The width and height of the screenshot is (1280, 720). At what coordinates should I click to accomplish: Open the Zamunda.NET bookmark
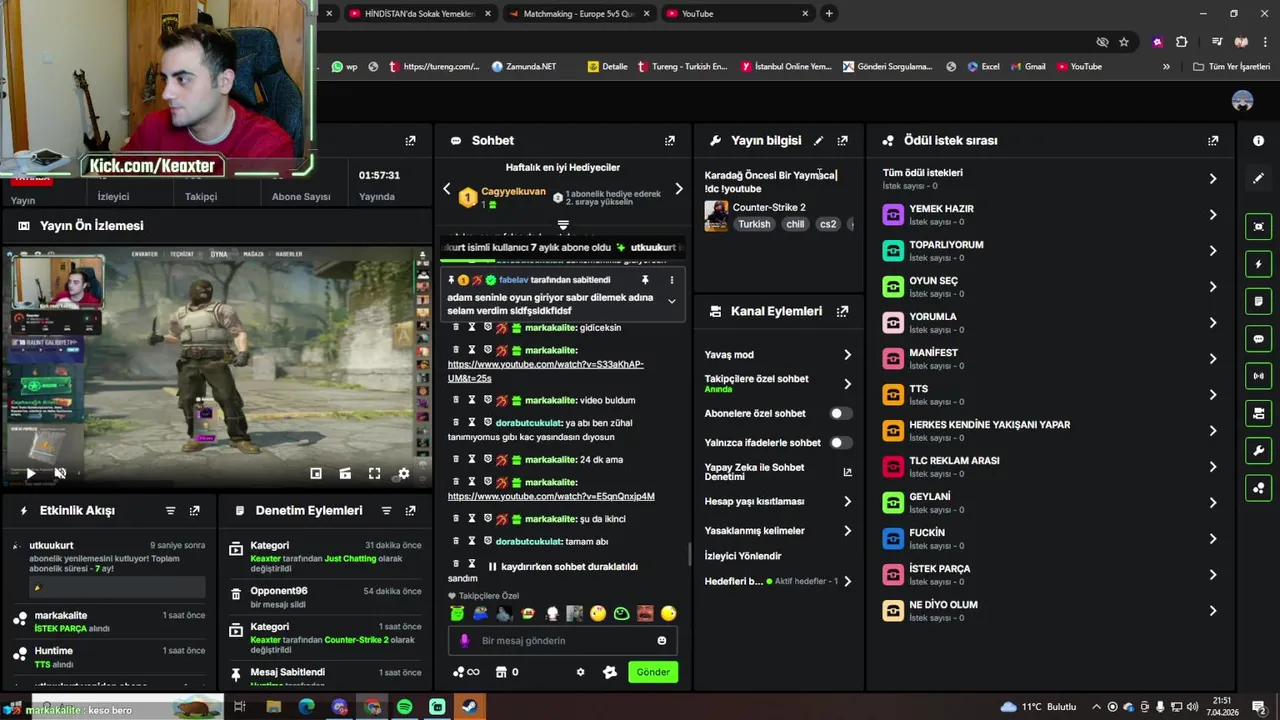click(x=524, y=67)
